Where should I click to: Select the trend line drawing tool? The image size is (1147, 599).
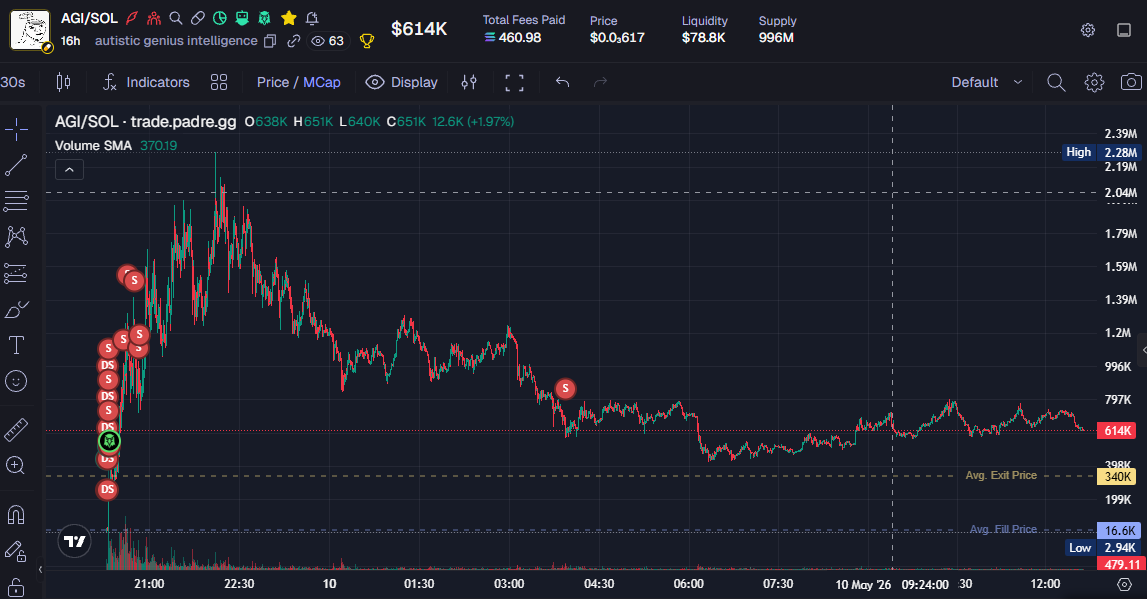point(16,165)
